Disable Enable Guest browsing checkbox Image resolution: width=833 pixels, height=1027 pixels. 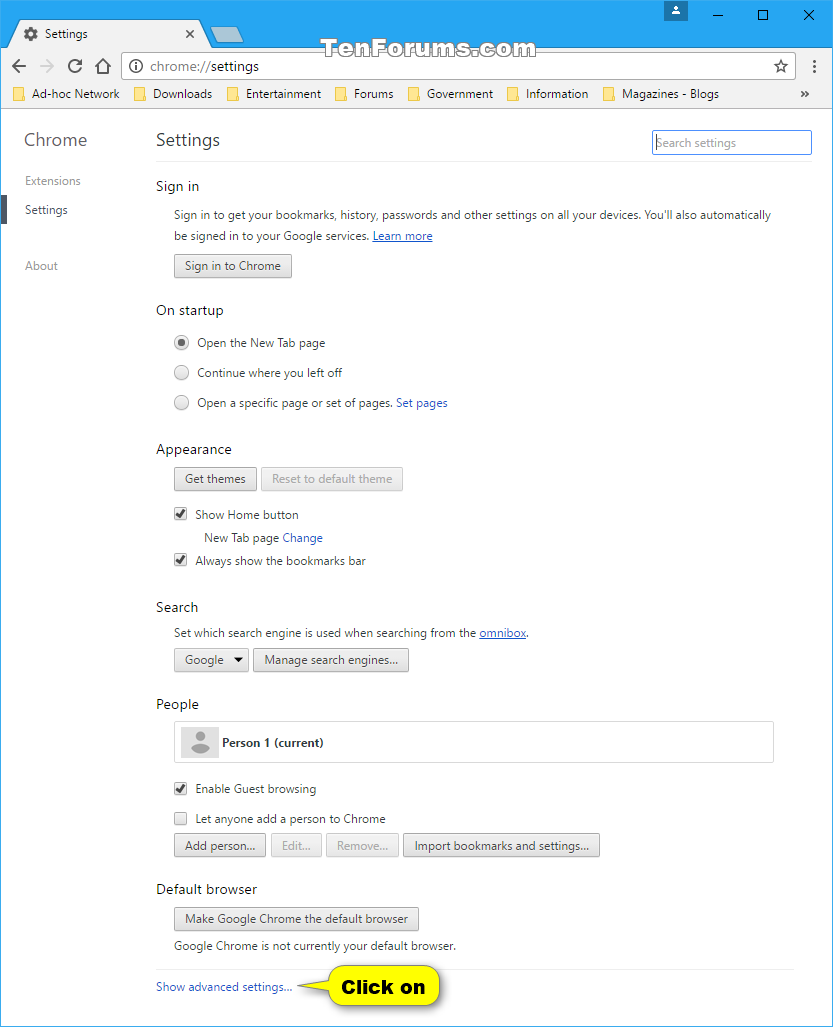coord(181,789)
